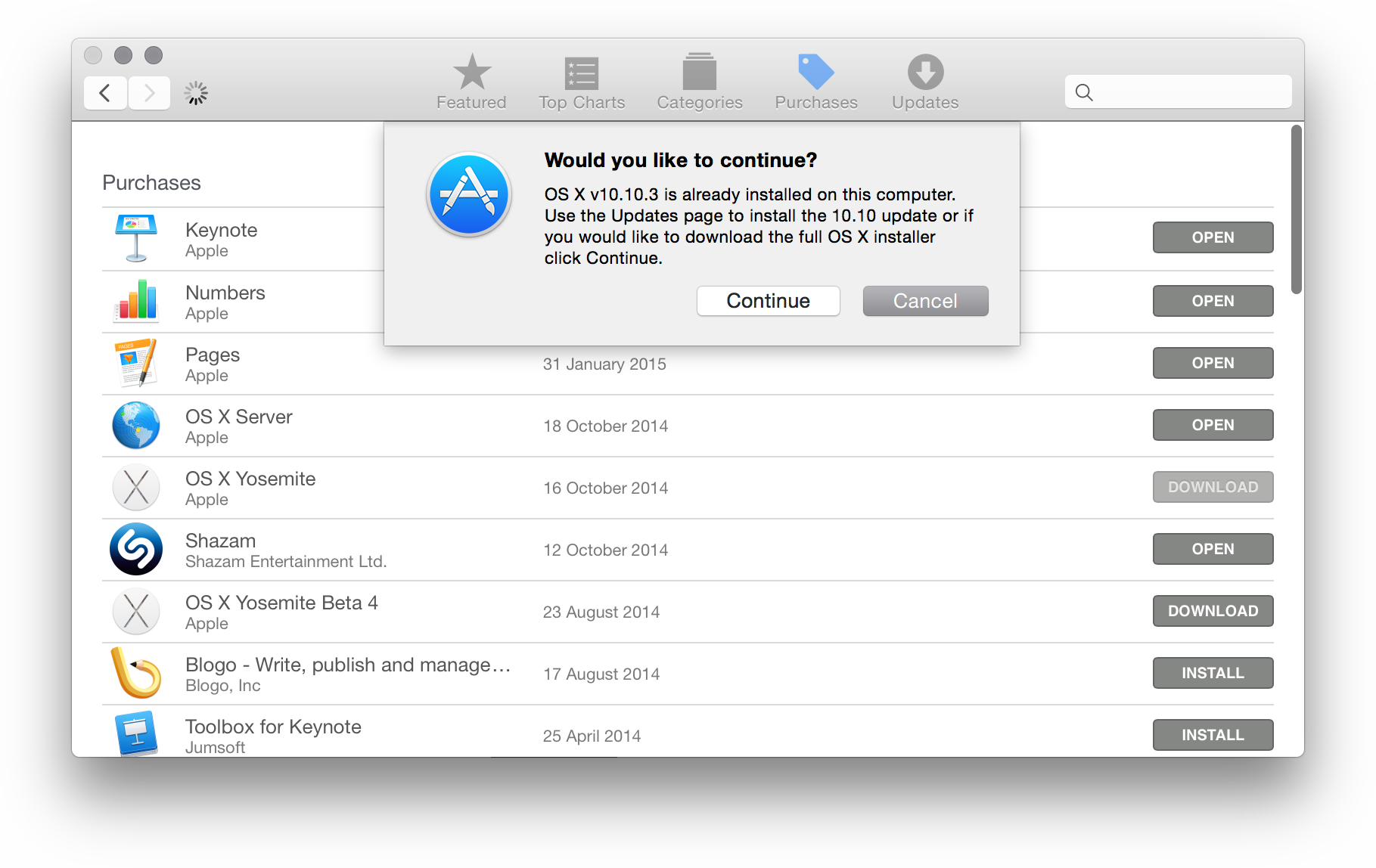Click the Pages app title
This screenshot has width=1376, height=868.
[213, 355]
